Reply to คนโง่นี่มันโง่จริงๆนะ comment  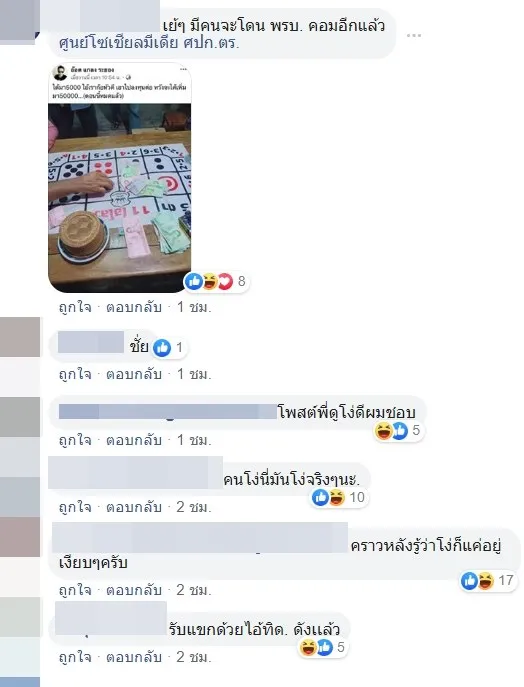click(134, 507)
